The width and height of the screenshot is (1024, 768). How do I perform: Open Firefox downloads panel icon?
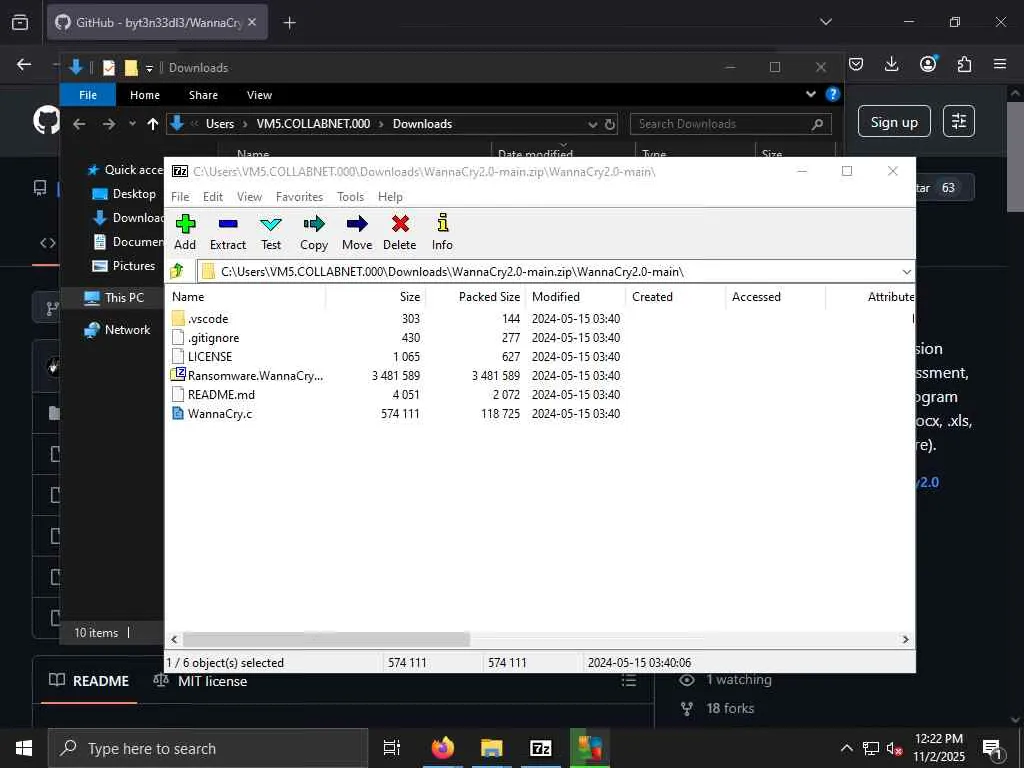(891, 64)
